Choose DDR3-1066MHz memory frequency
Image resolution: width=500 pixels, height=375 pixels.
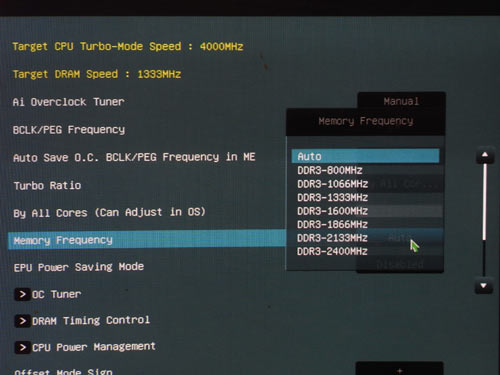(x=333, y=184)
